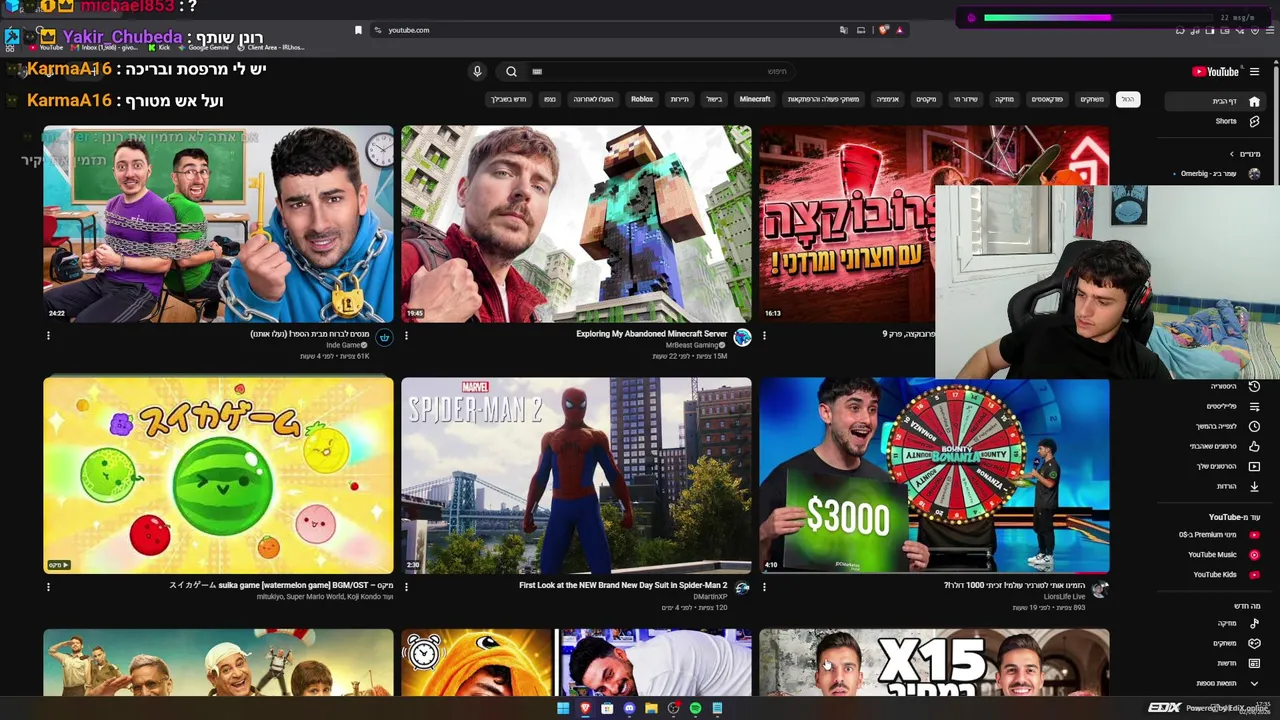Open File Explorer from the taskbar
The height and width of the screenshot is (720, 1280).
pos(651,708)
